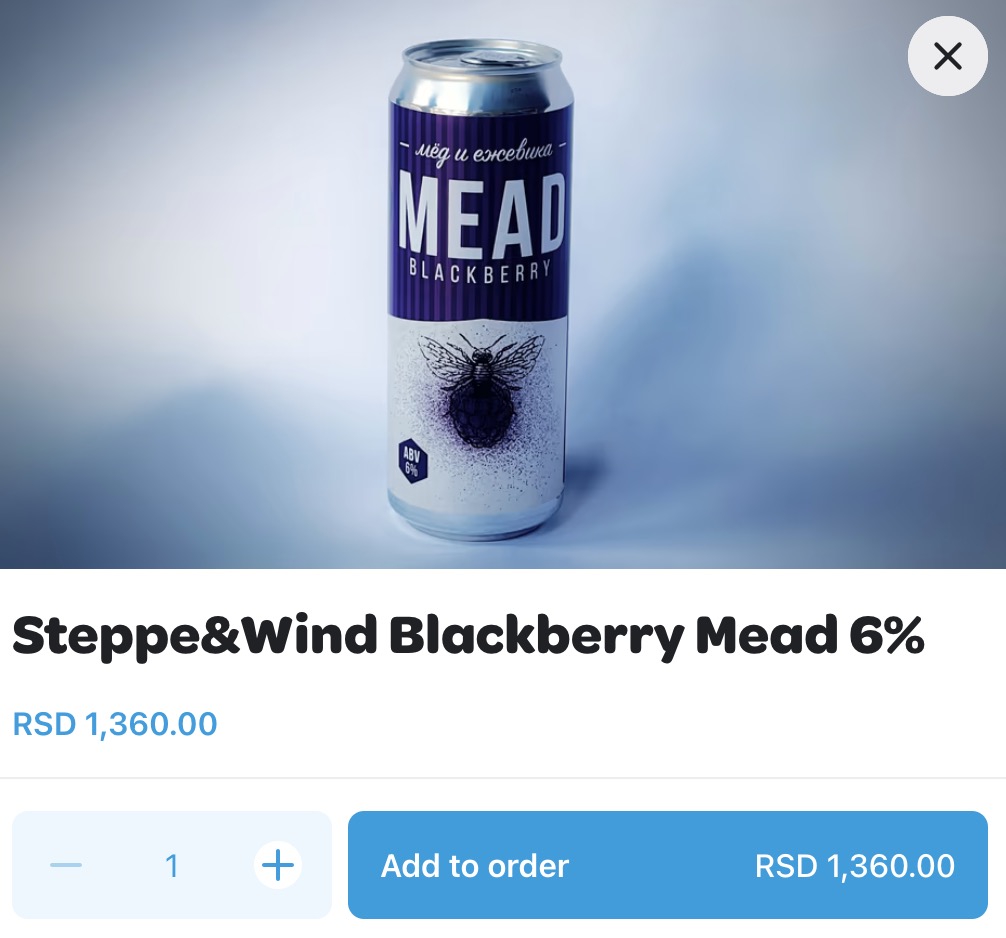The width and height of the screenshot is (1006, 938).
Task: Close the product detail popup
Action: click(947, 56)
